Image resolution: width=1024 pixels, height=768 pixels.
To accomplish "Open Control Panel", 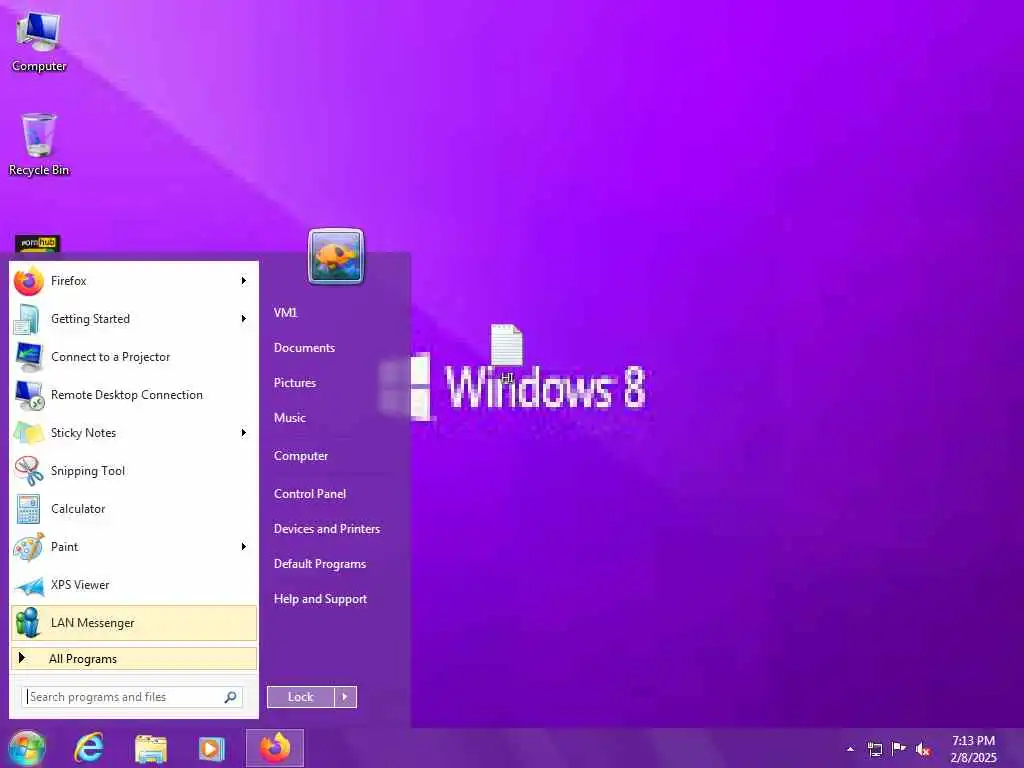I will (310, 494).
